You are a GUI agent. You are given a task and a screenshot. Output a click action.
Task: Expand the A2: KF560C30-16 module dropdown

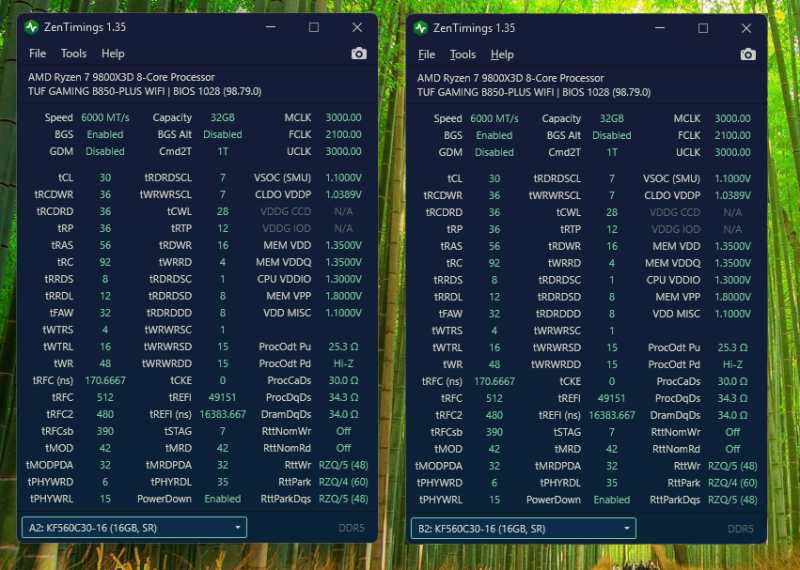coord(134,528)
